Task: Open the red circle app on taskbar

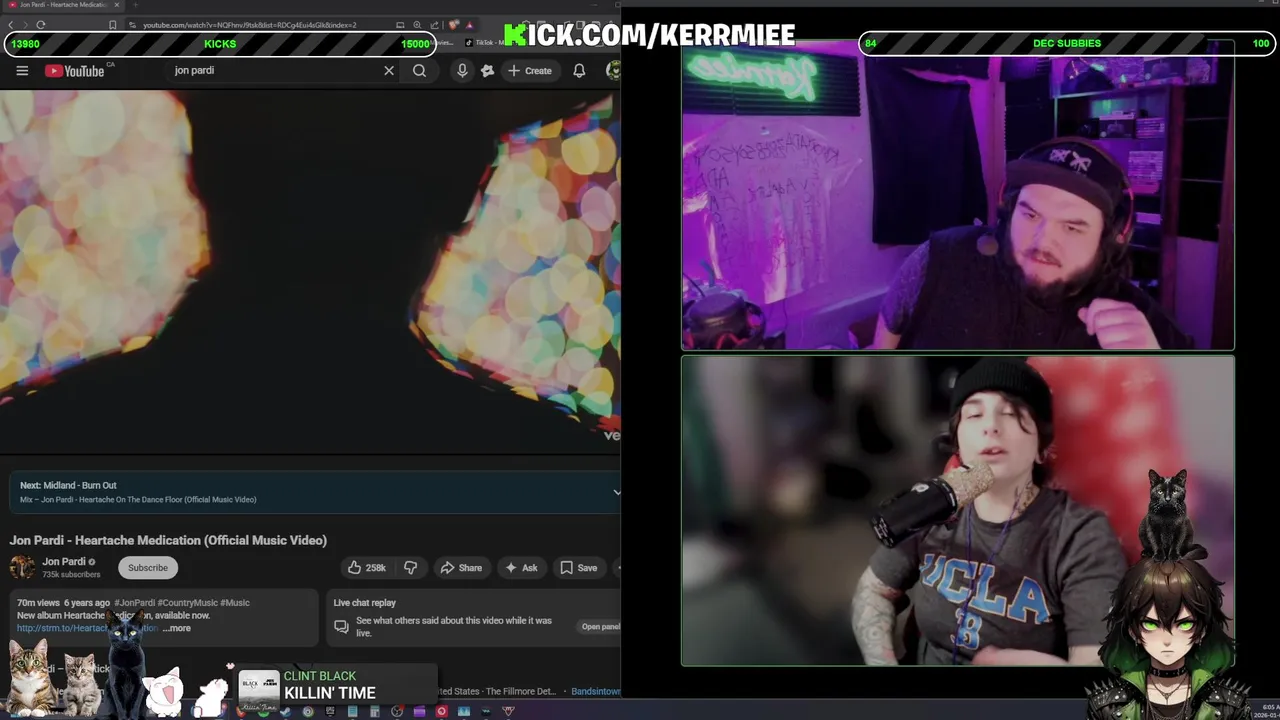Action: click(441, 712)
